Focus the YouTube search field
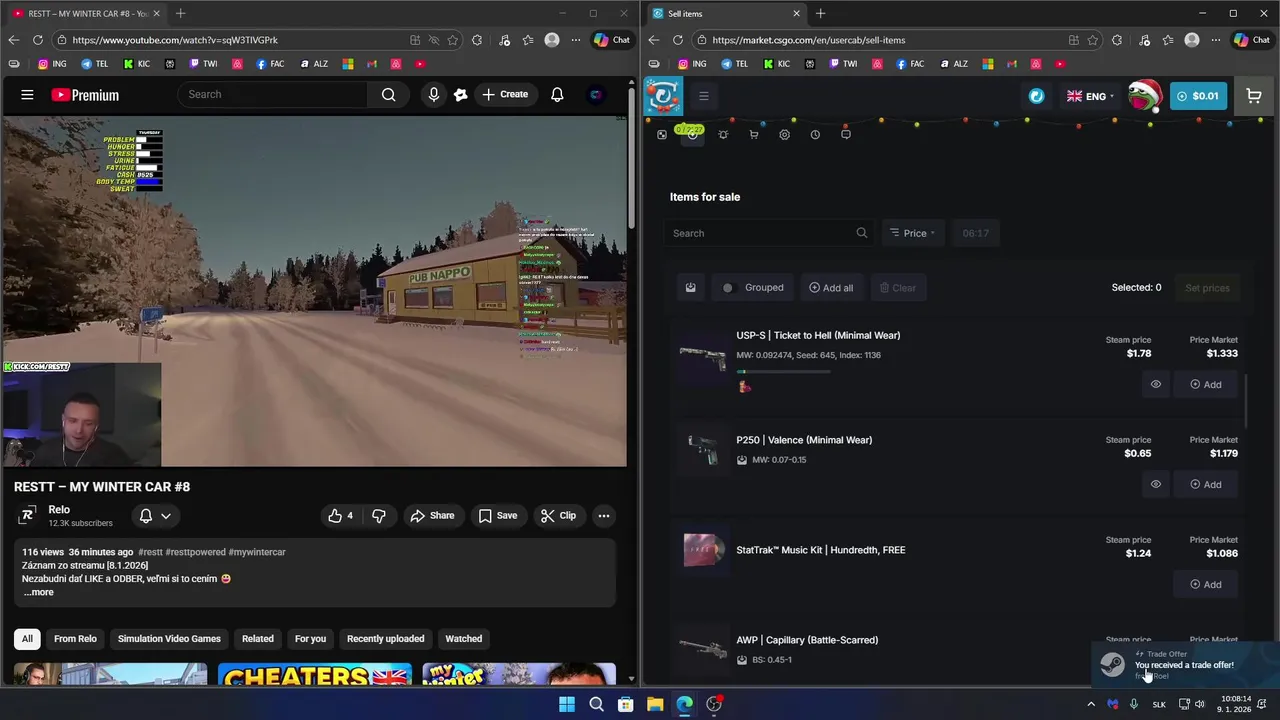Viewport: 1280px width, 720px height. [272, 94]
